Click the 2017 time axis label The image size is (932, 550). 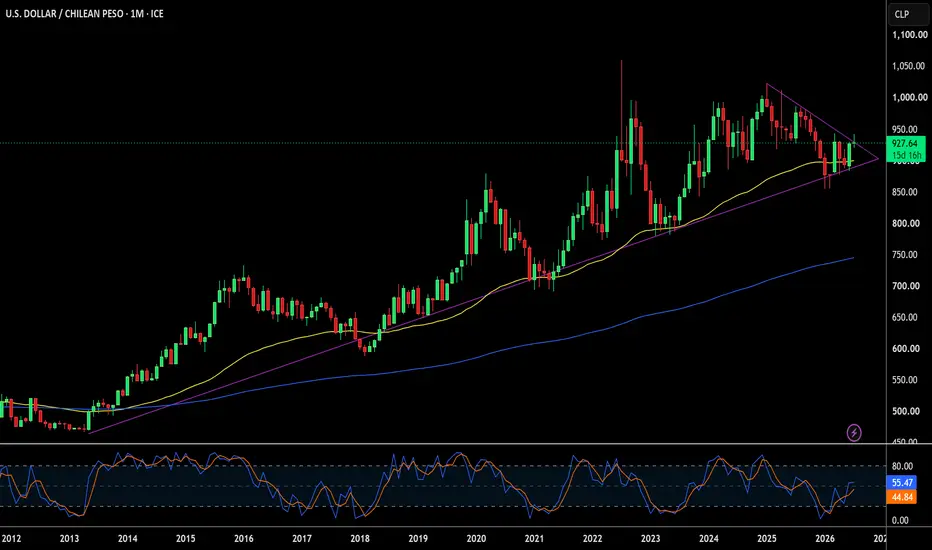tap(301, 539)
